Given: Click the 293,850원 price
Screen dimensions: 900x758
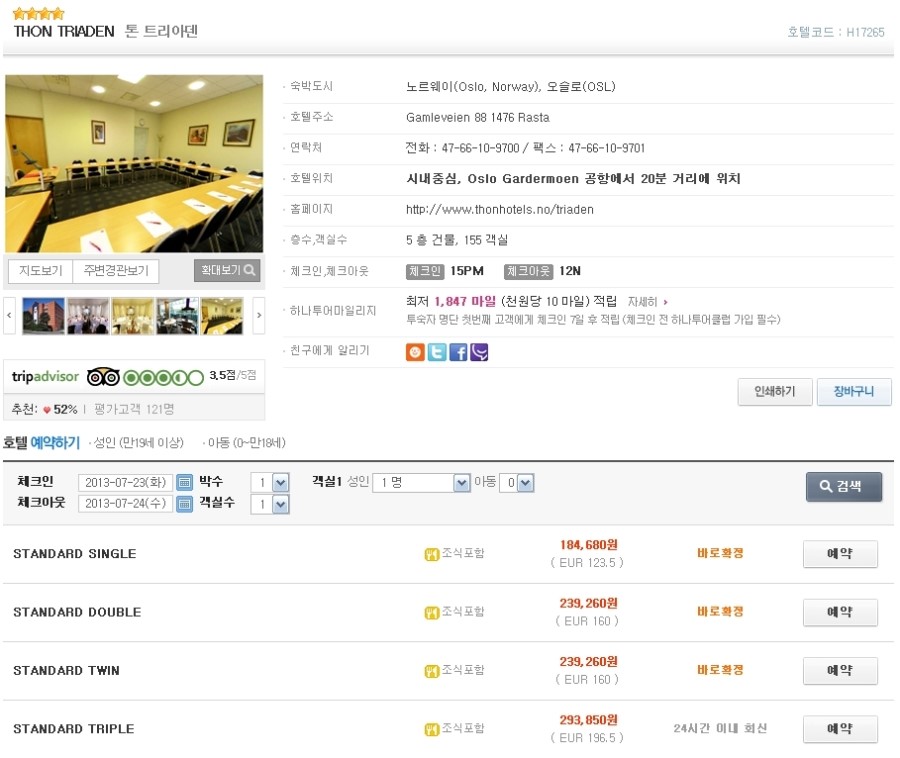Looking at the screenshot, I should pos(588,720).
